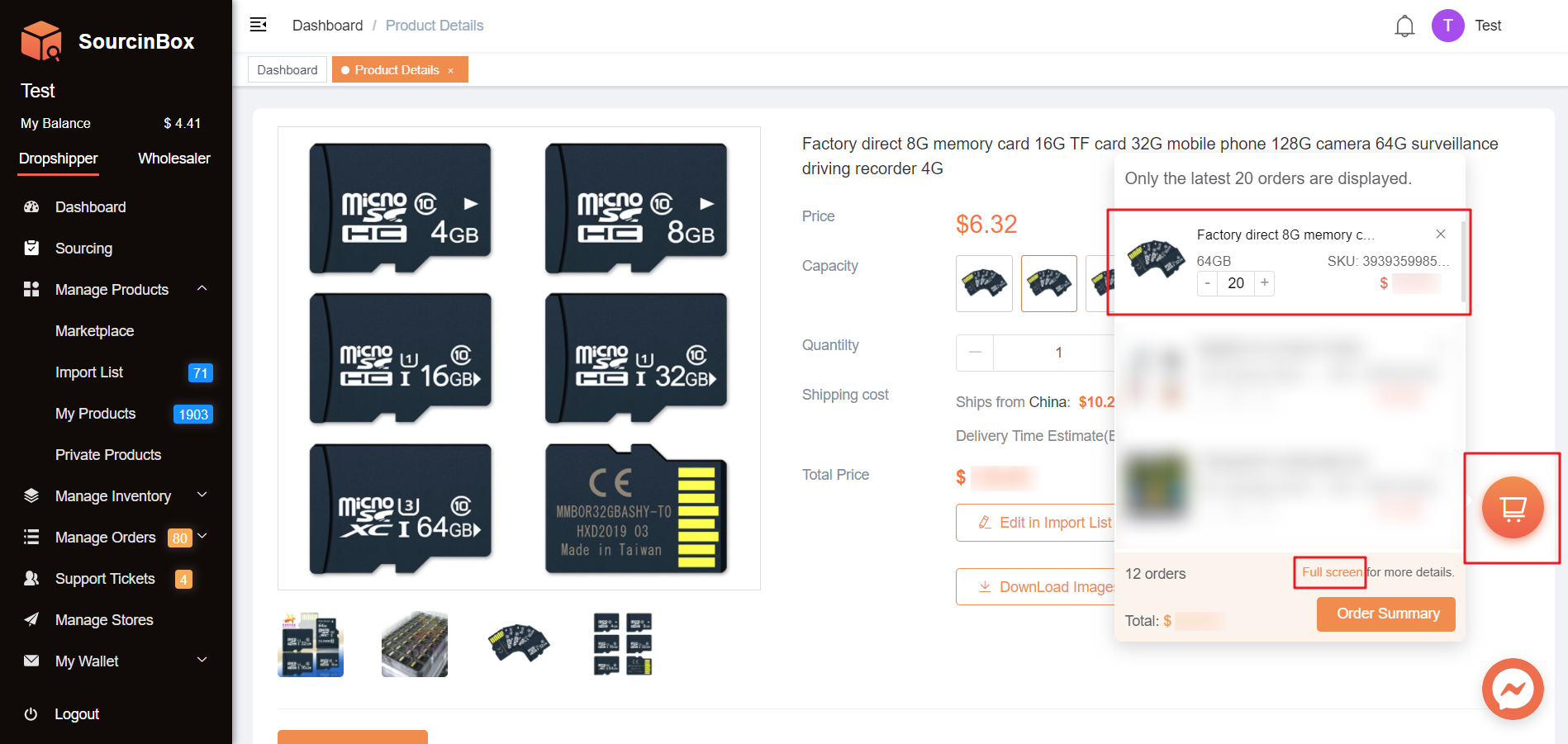The image size is (1568, 744).
Task: Close the Product Details tab
Action: click(451, 71)
